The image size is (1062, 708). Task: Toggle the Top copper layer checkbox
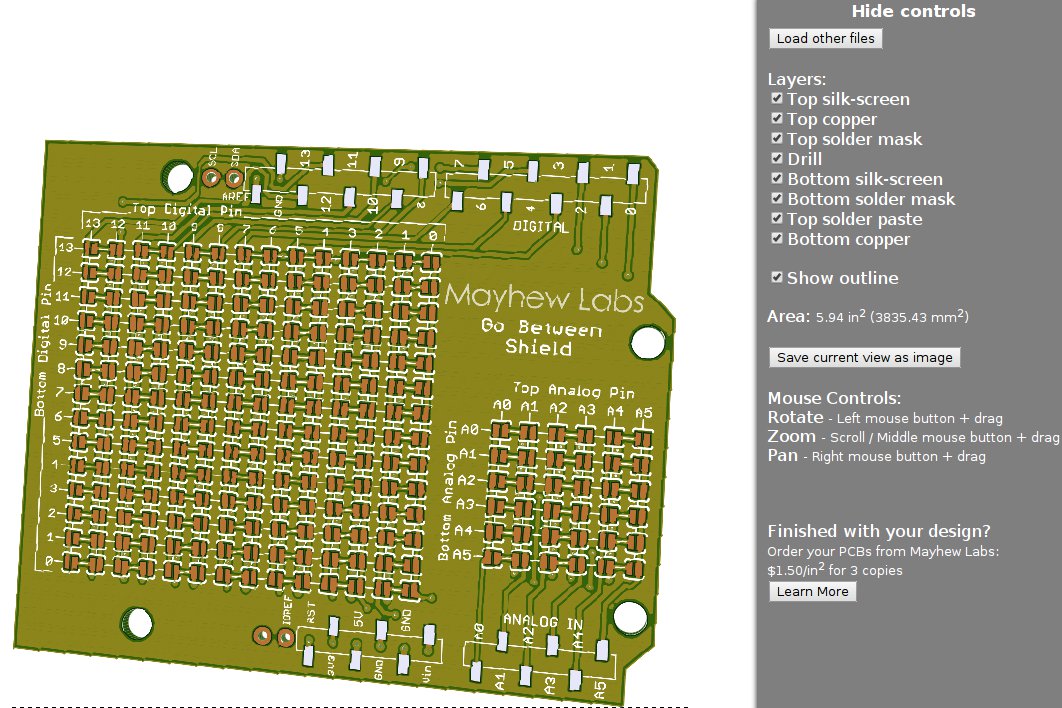[x=777, y=119]
